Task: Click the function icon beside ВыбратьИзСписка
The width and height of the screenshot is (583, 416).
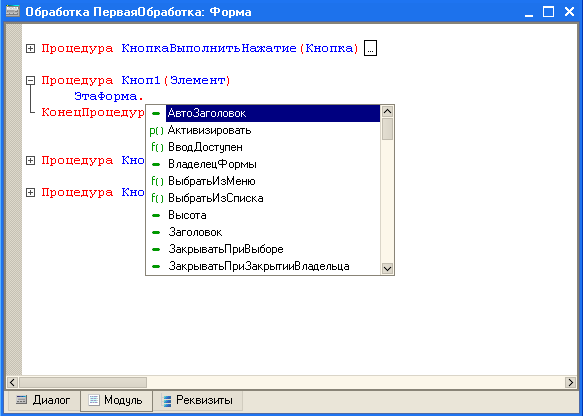Action: [157, 199]
